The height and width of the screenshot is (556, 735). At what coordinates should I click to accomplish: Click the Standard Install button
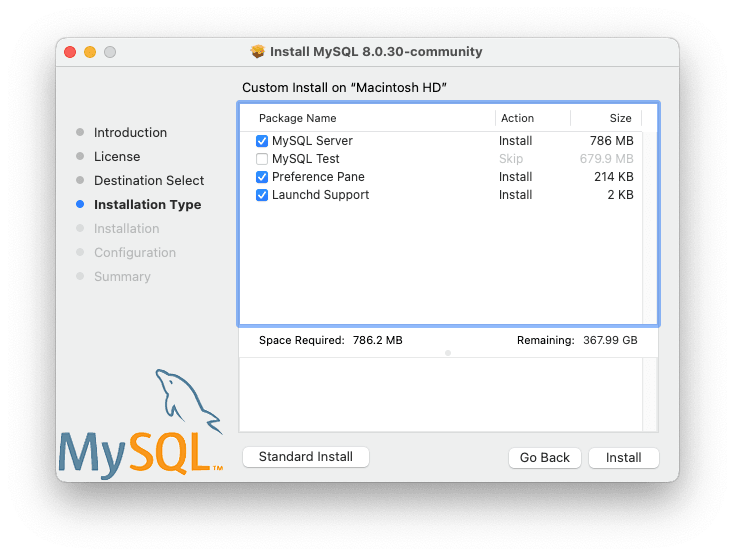306,457
